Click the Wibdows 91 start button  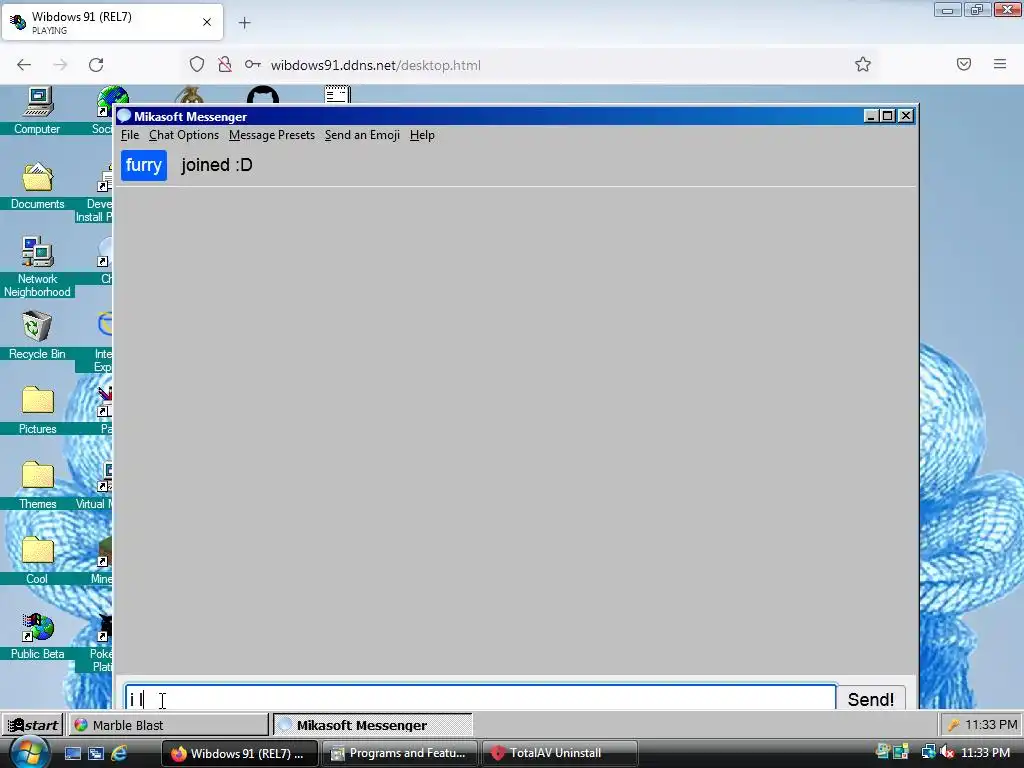33,725
